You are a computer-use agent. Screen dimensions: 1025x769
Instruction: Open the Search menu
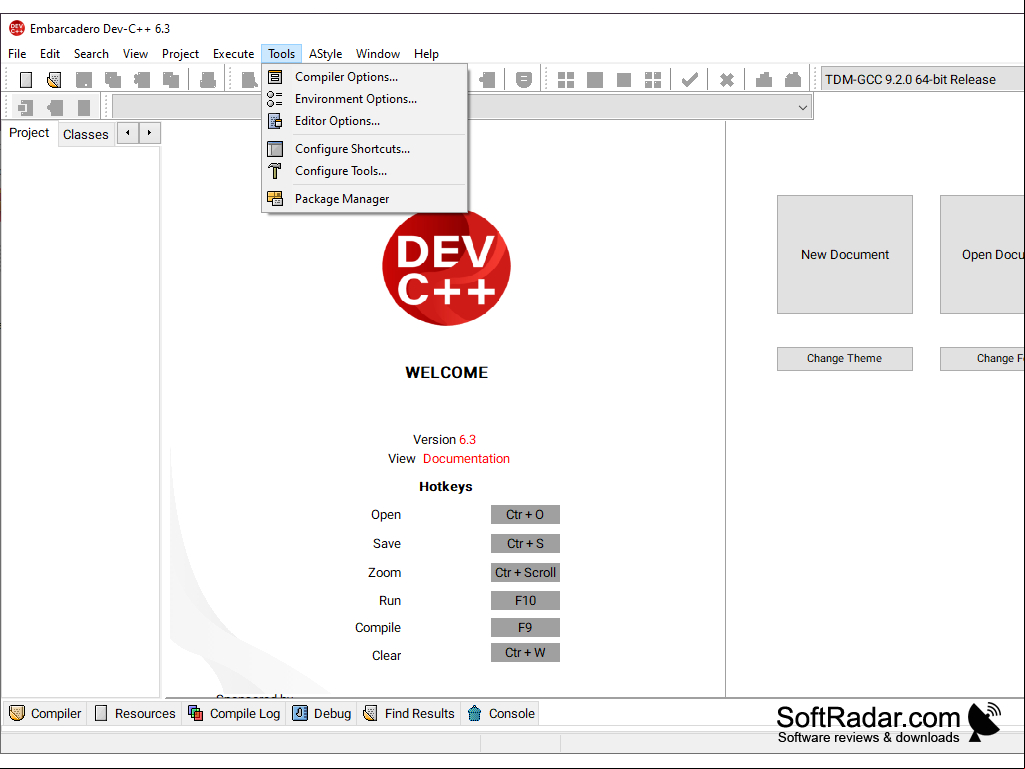click(x=91, y=54)
